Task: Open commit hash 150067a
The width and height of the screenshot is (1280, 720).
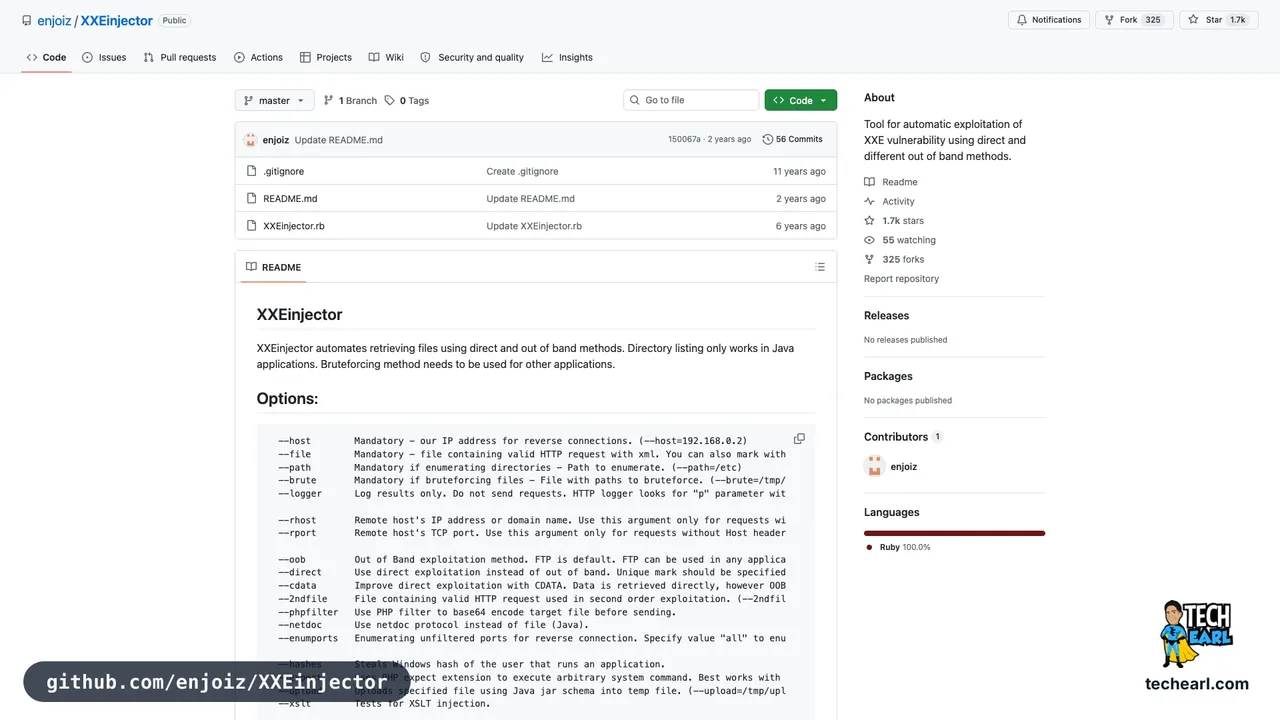Action: point(684,140)
